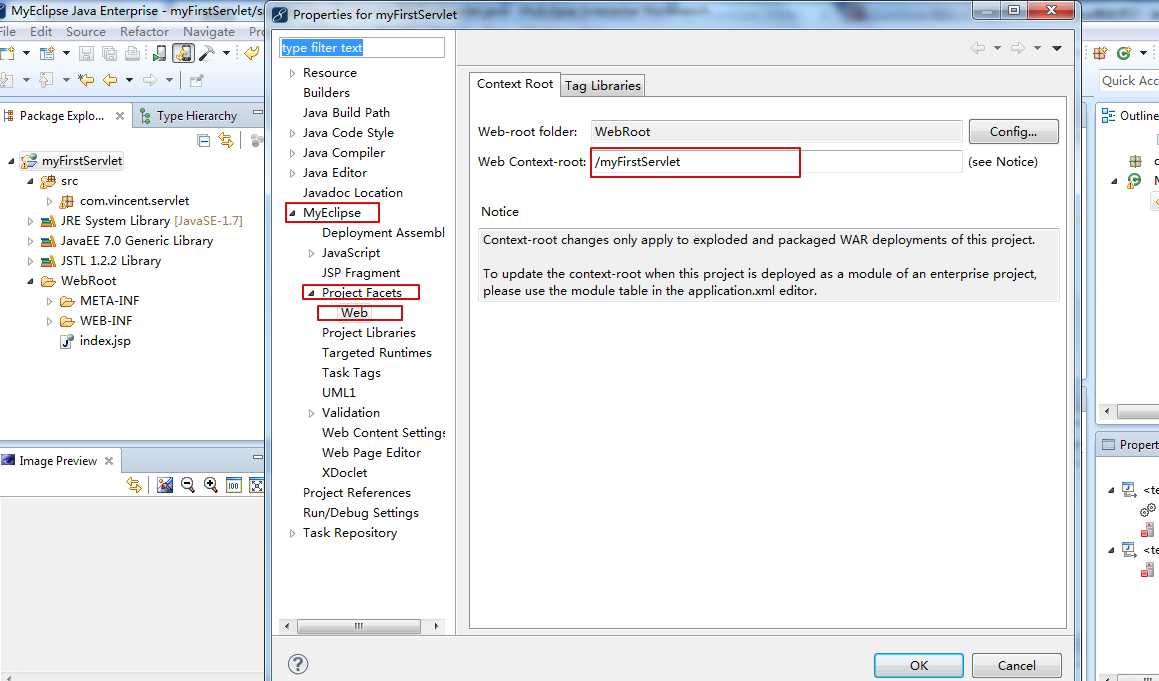Expand JRE System Library node
Screen dimensions: 1159x681
point(30,221)
